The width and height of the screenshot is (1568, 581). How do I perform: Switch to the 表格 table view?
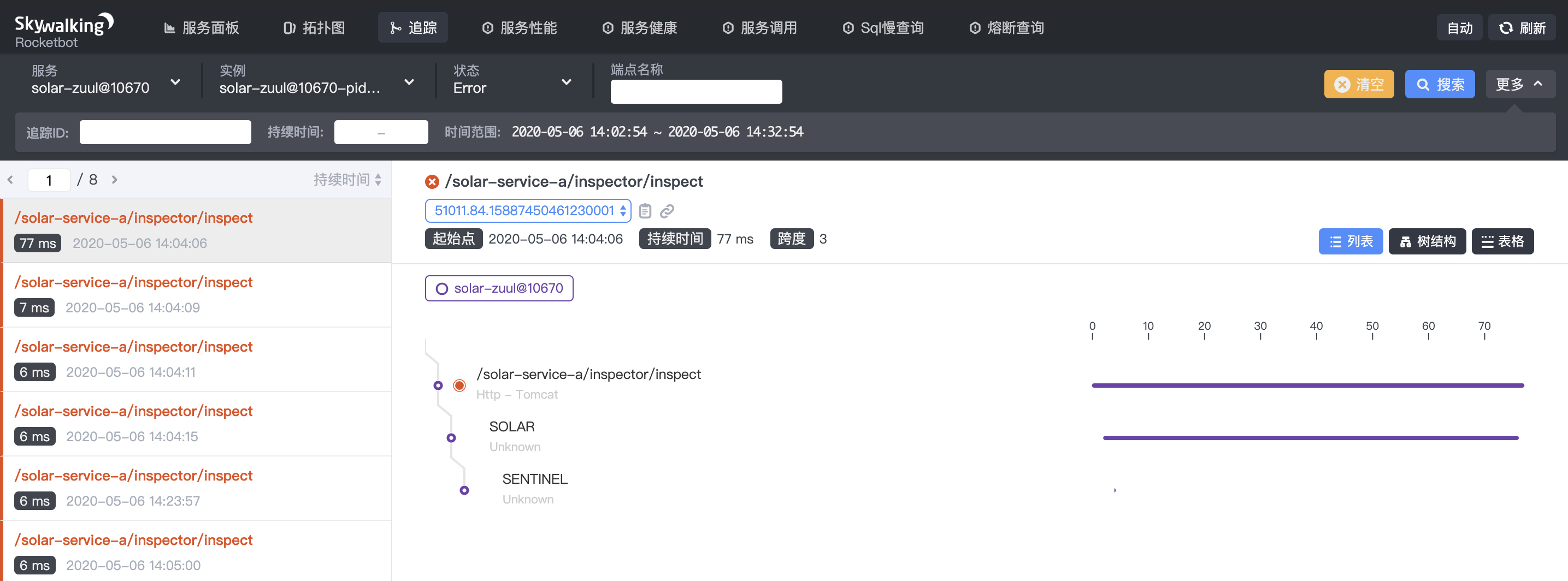(1503, 241)
